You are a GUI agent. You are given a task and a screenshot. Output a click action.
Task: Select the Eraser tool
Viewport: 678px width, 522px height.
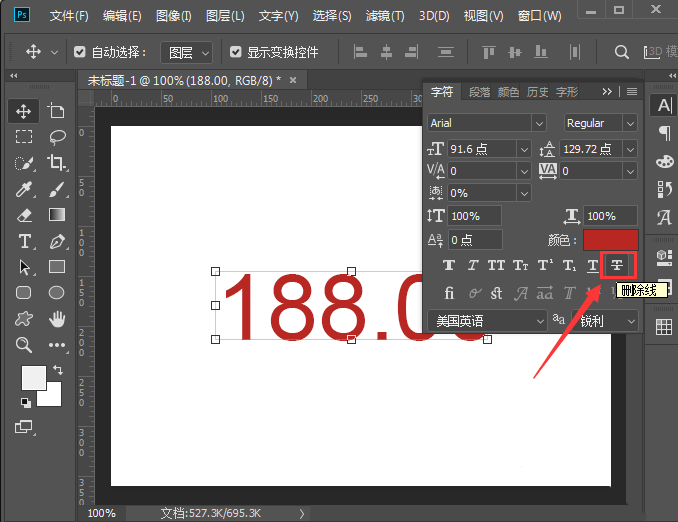point(24,215)
